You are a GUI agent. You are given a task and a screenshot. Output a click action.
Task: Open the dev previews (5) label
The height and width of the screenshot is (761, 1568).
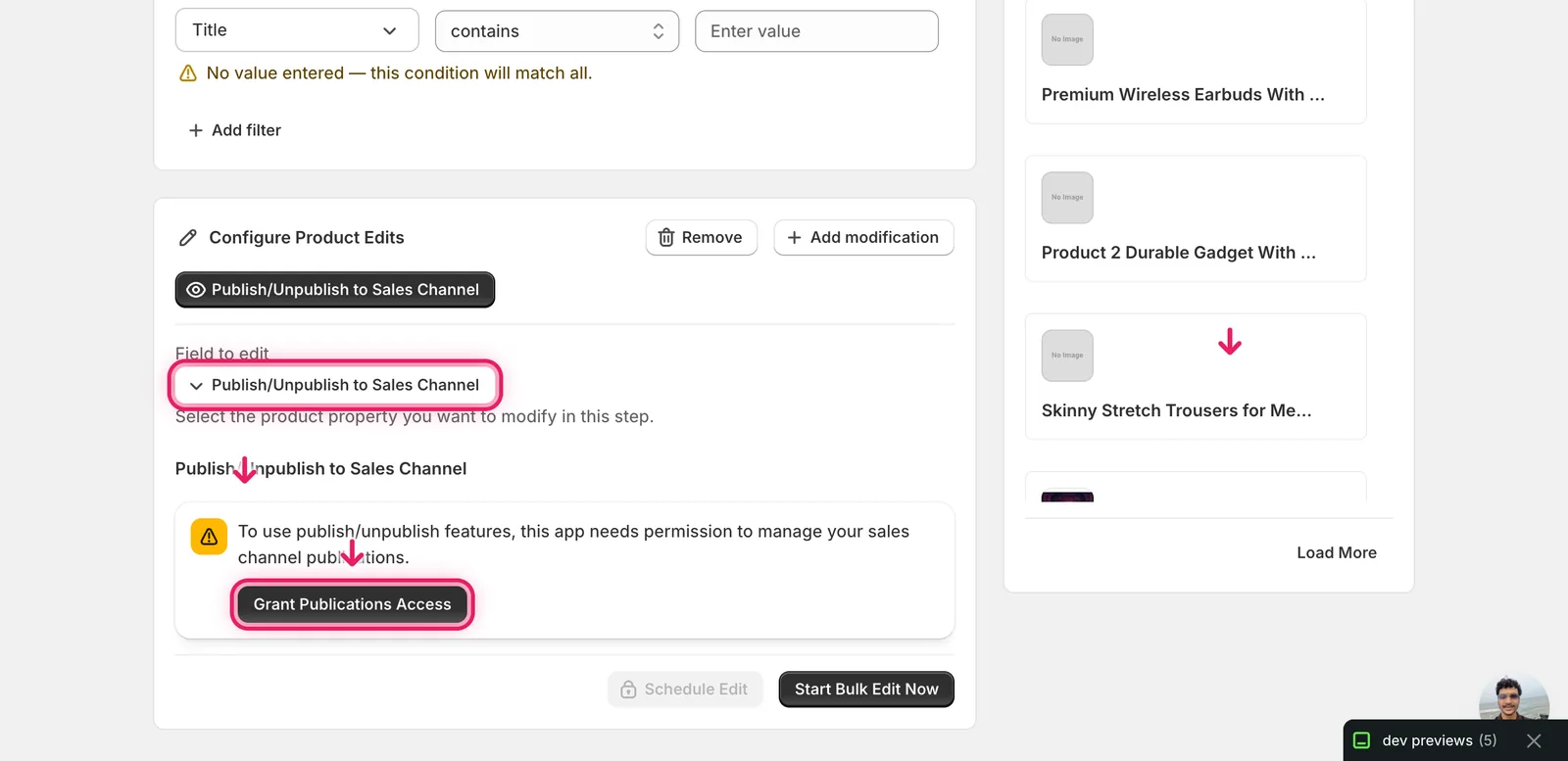[x=1440, y=740]
